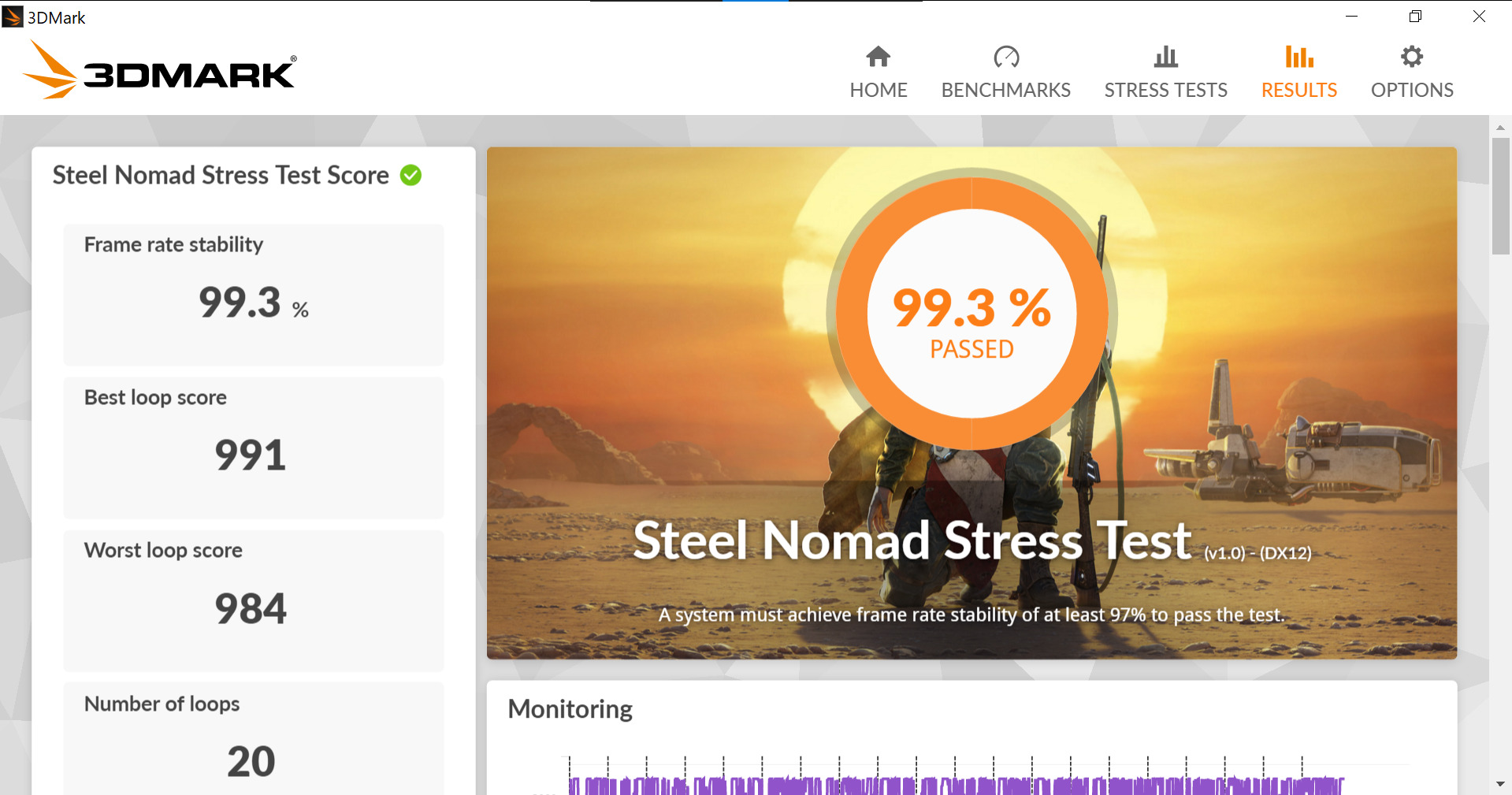Click the Number of loops label
This screenshot has height=795, width=1512.
tap(162, 704)
